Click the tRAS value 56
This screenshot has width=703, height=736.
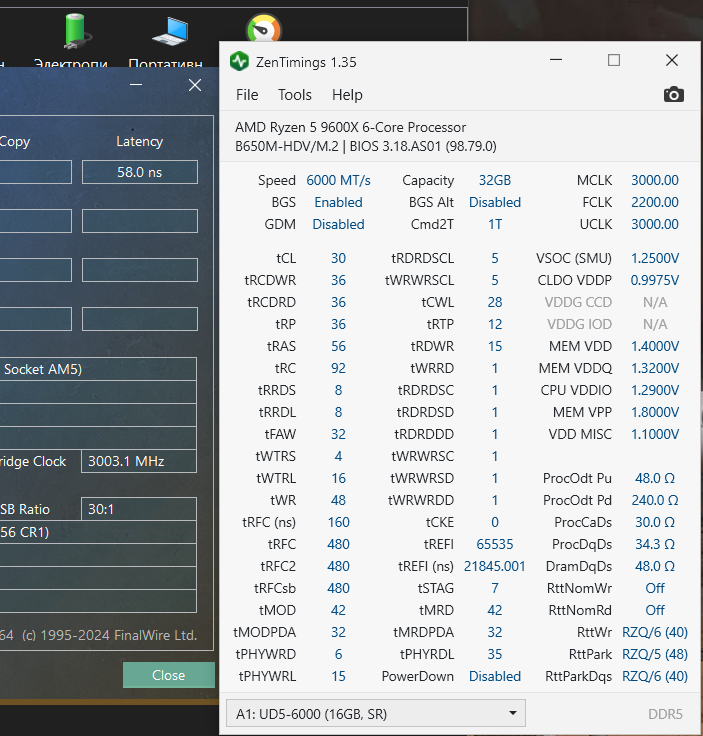click(x=338, y=346)
